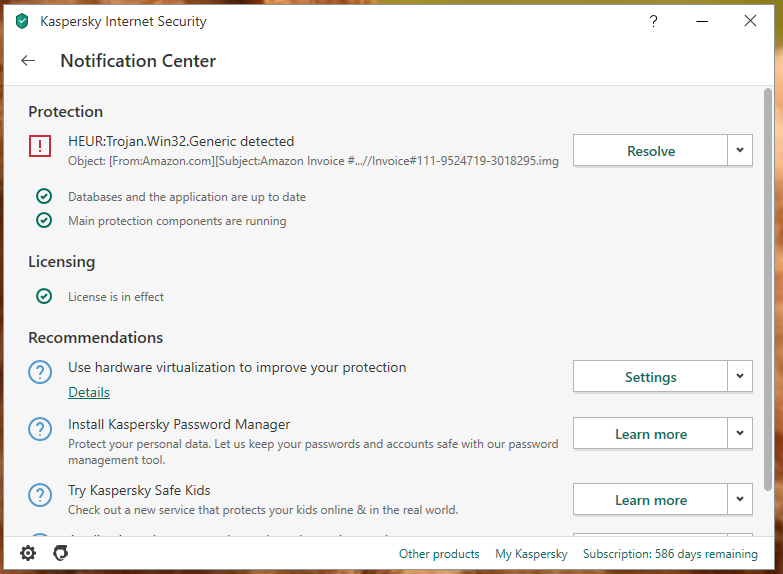Viewport: 783px width, 574px height.
Task: Click the vertical scrollbar in Notification Center
Action: 768,290
